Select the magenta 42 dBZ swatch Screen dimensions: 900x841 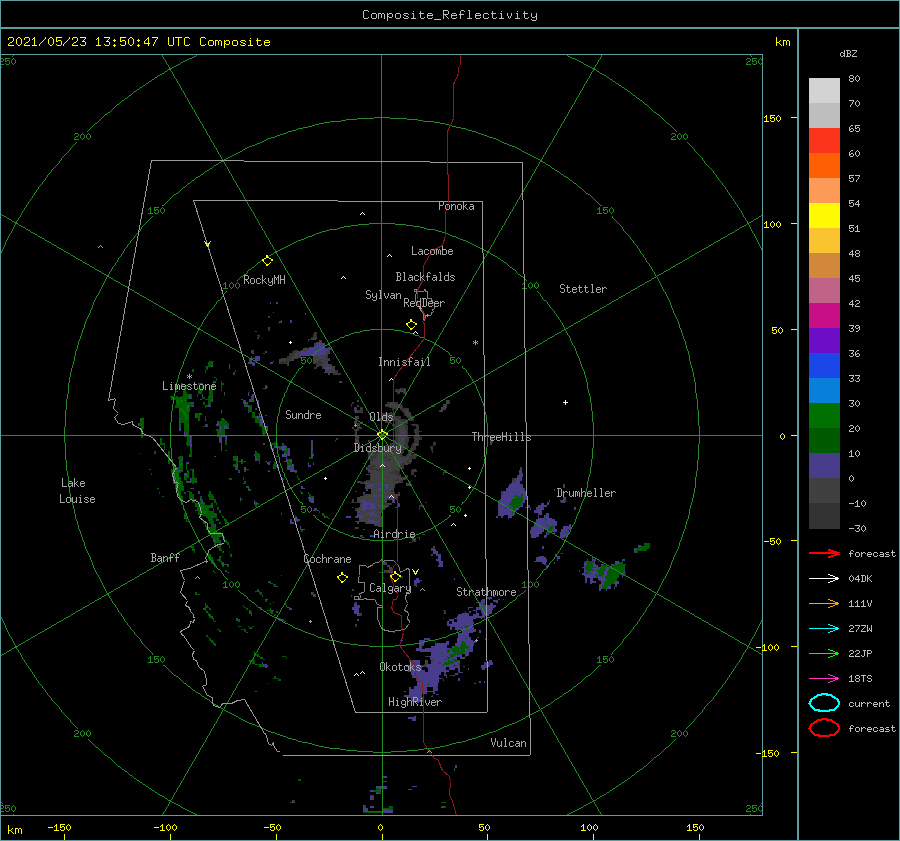coord(824,316)
